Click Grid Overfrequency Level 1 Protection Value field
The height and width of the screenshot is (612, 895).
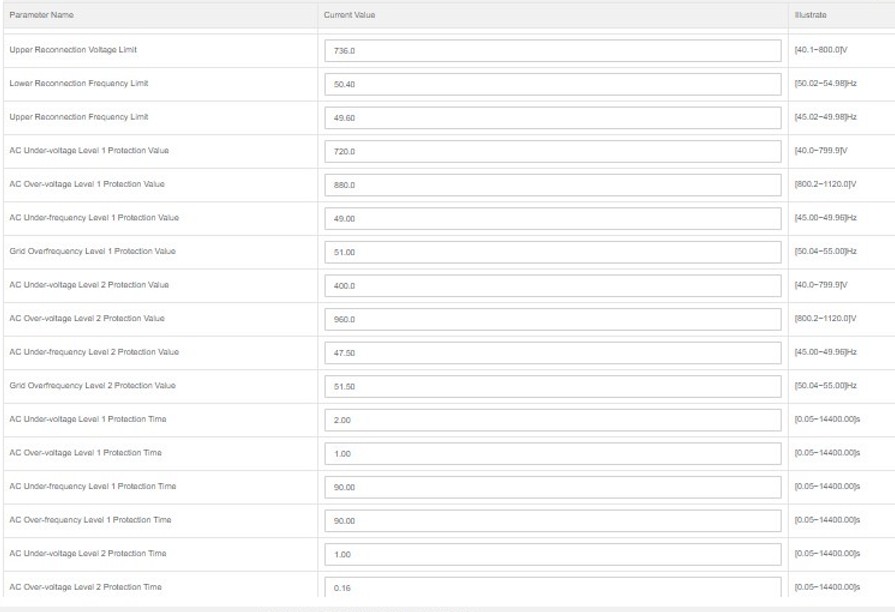[552, 252]
